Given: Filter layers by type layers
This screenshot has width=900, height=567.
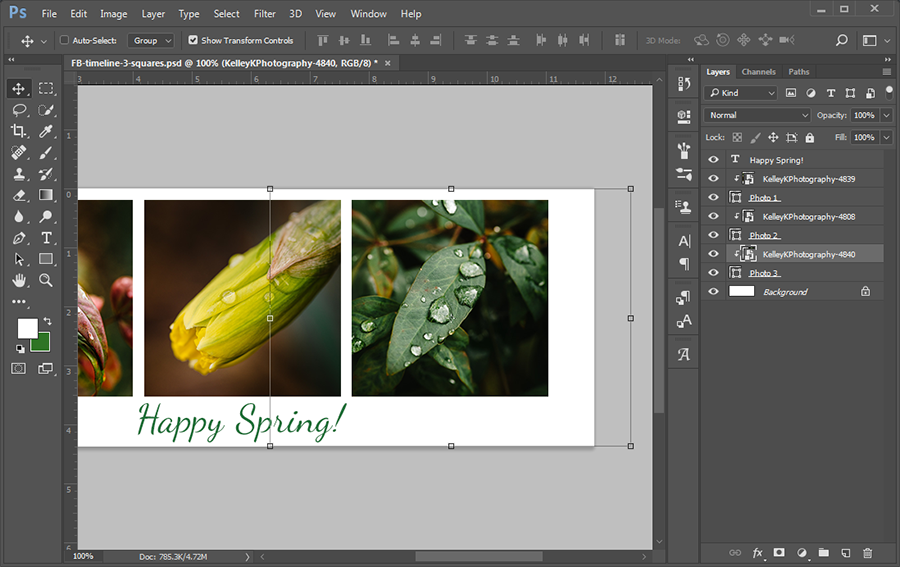Looking at the screenshot, I should (831, 93).
